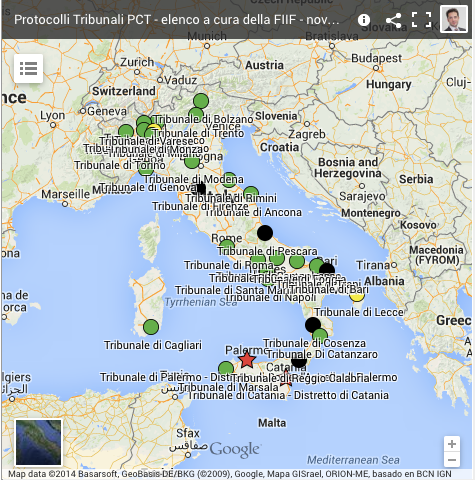Open the map info details icon
The height and width of the screenshot is (480, 475).
364,20
